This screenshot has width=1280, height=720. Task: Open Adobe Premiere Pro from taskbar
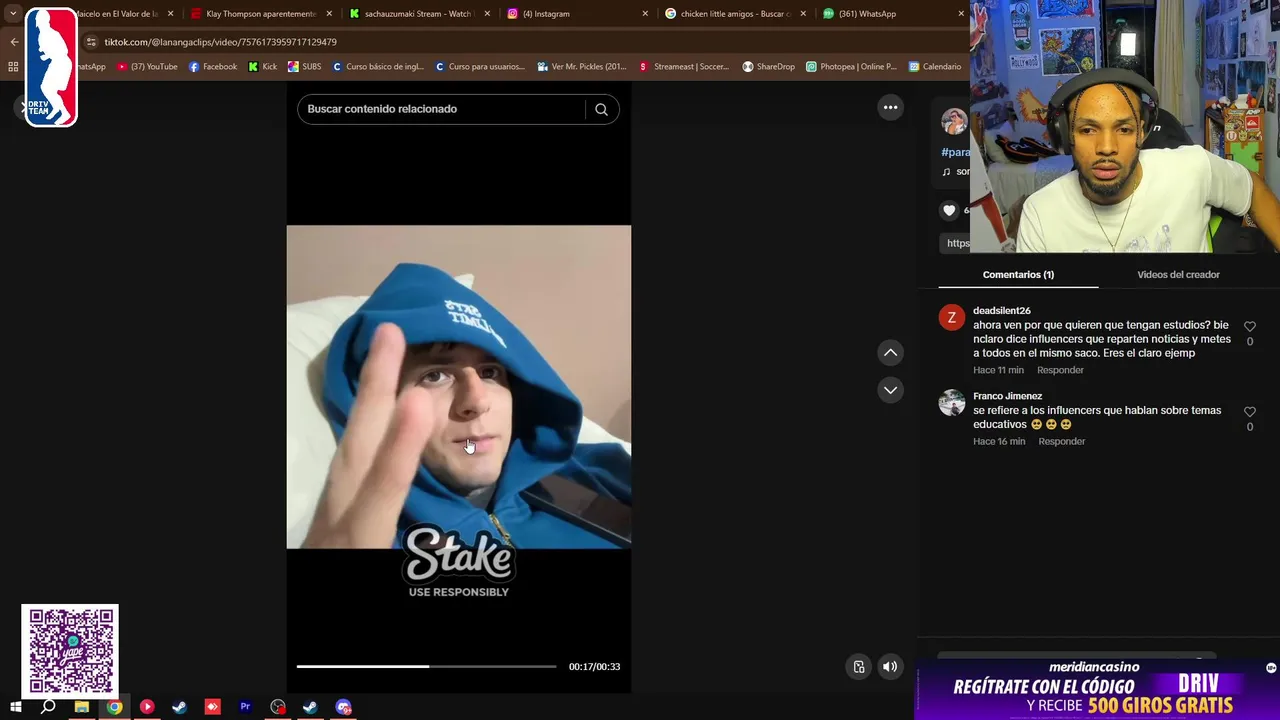245,707
